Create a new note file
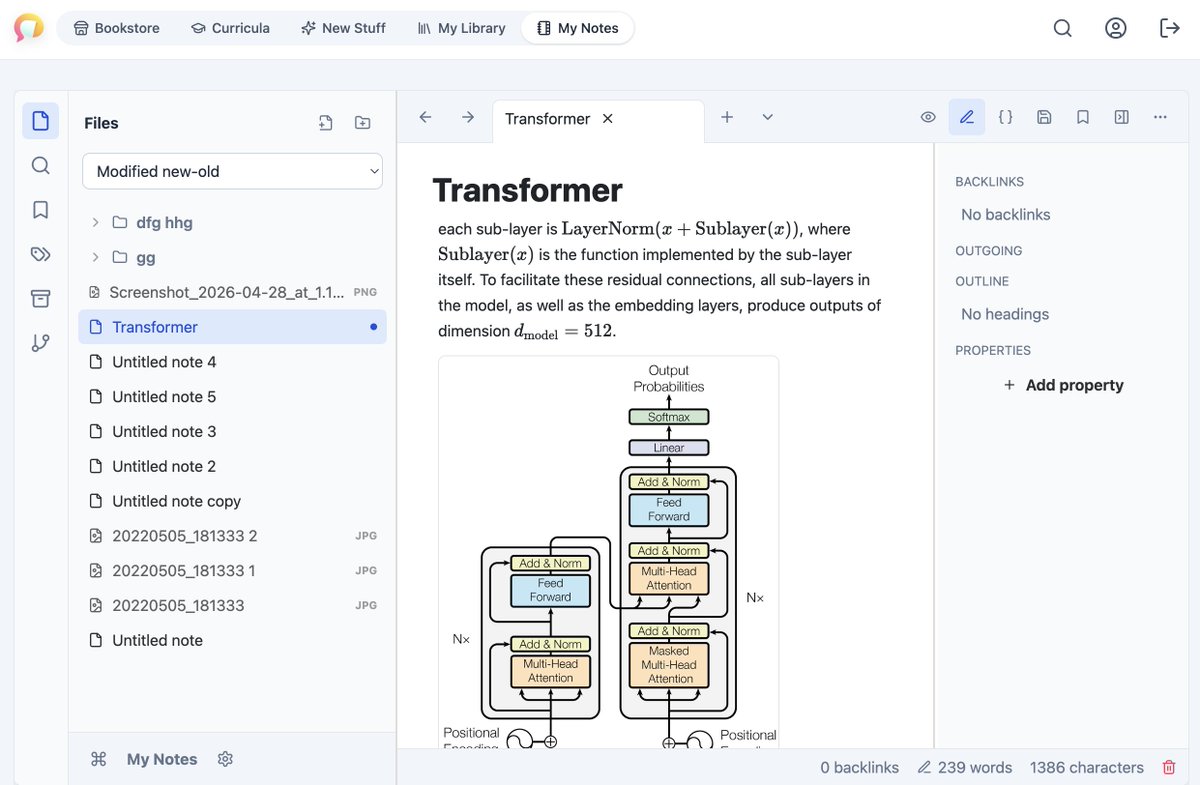Screen dimensions: 1200x785 (x=326, y=123)
